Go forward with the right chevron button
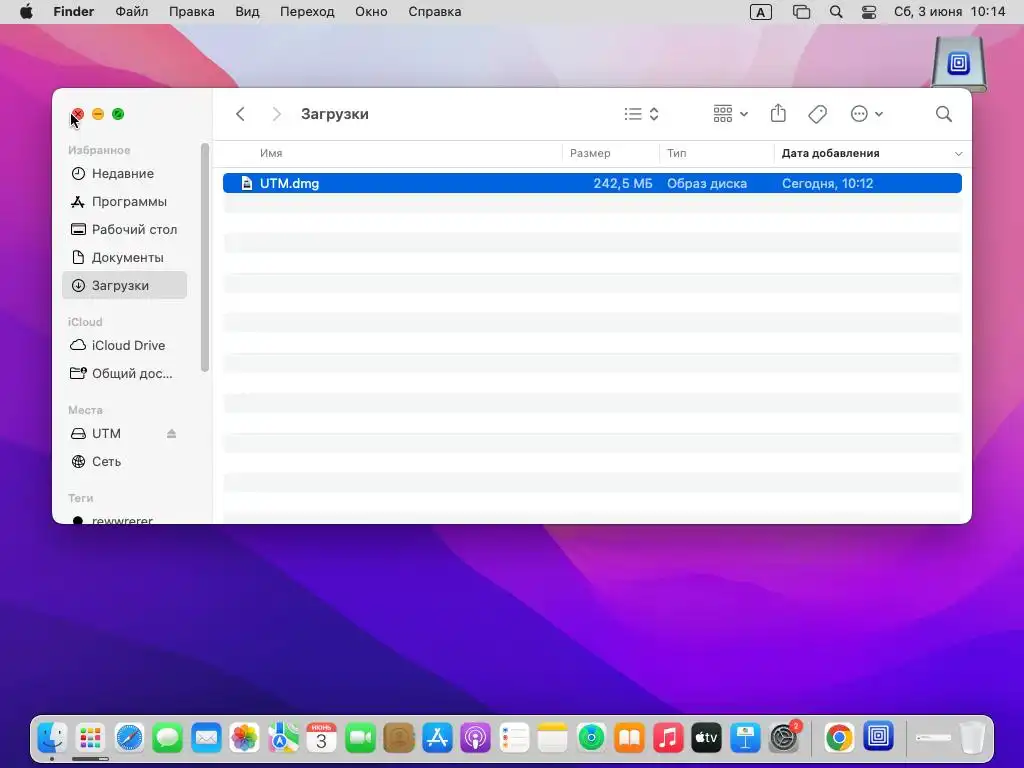1024x768 pixels. tap(276, 114)
